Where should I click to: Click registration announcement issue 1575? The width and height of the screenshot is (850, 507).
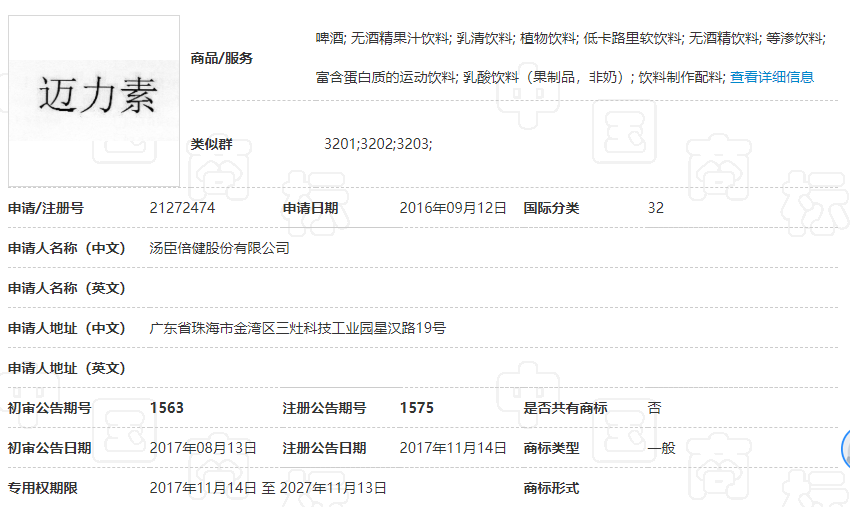(x=416, y=408)
